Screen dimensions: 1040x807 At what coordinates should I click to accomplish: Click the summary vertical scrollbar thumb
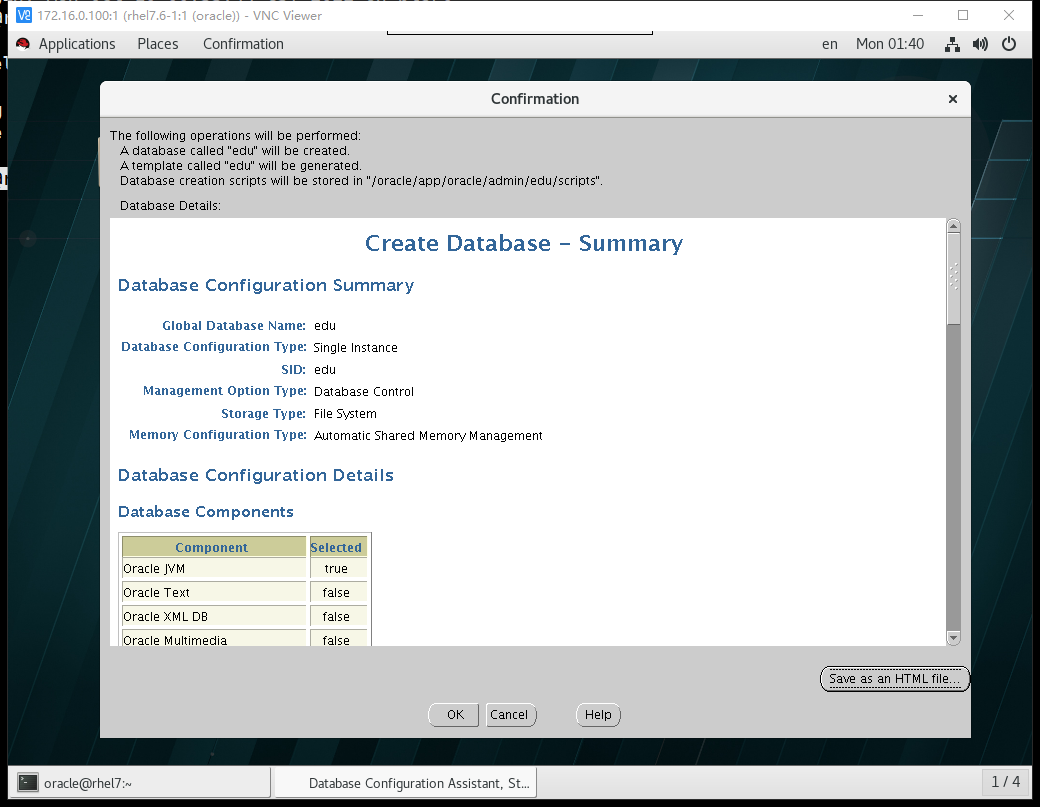click(954, 279)
